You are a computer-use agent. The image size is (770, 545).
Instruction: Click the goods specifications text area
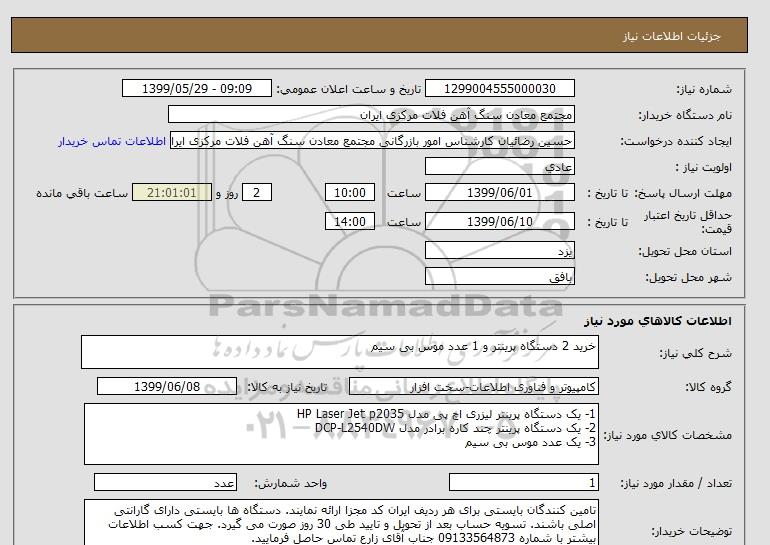341,434
